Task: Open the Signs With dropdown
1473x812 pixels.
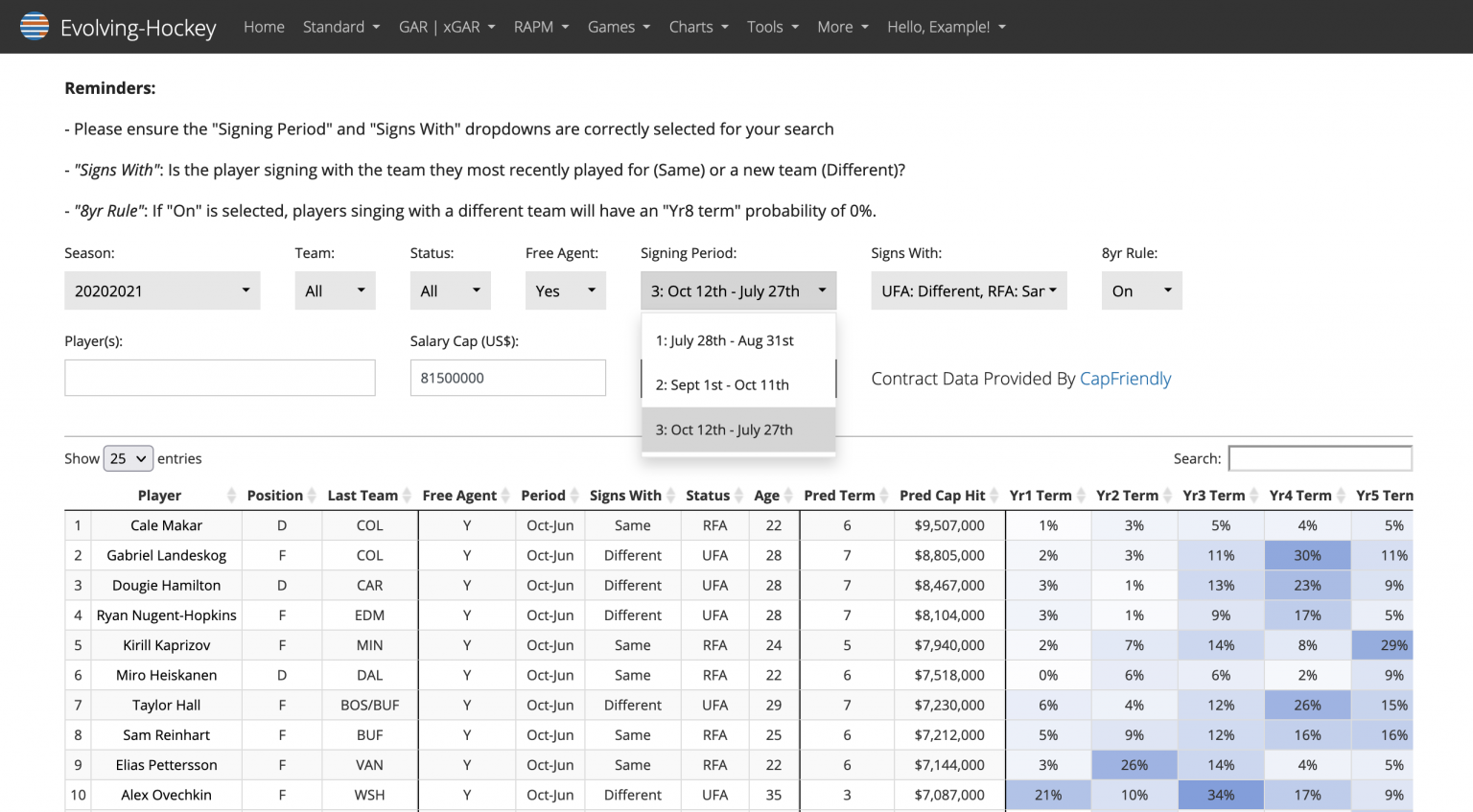Action: pos(969,290)
